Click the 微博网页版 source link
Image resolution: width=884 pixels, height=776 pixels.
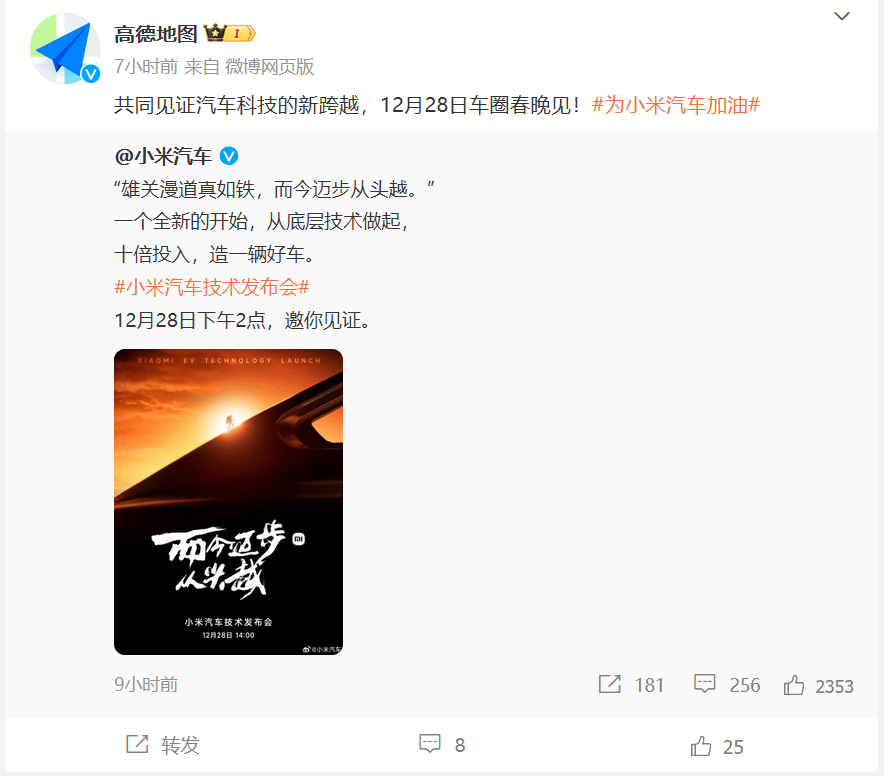[x=269, y=67]
